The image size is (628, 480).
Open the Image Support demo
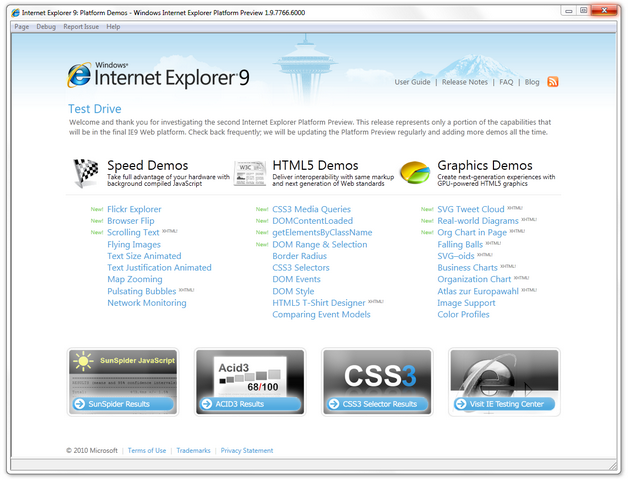click(466, 303)
